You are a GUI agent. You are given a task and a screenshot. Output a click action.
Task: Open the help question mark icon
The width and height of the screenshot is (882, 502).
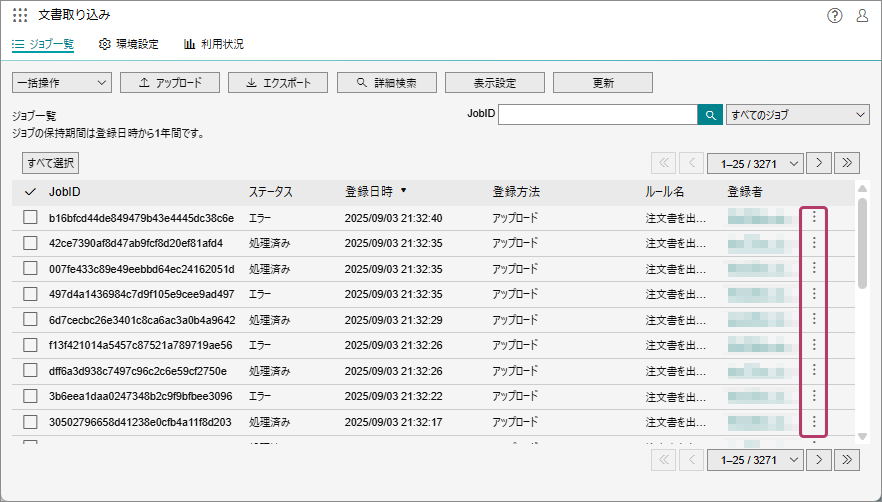[835, 15]
